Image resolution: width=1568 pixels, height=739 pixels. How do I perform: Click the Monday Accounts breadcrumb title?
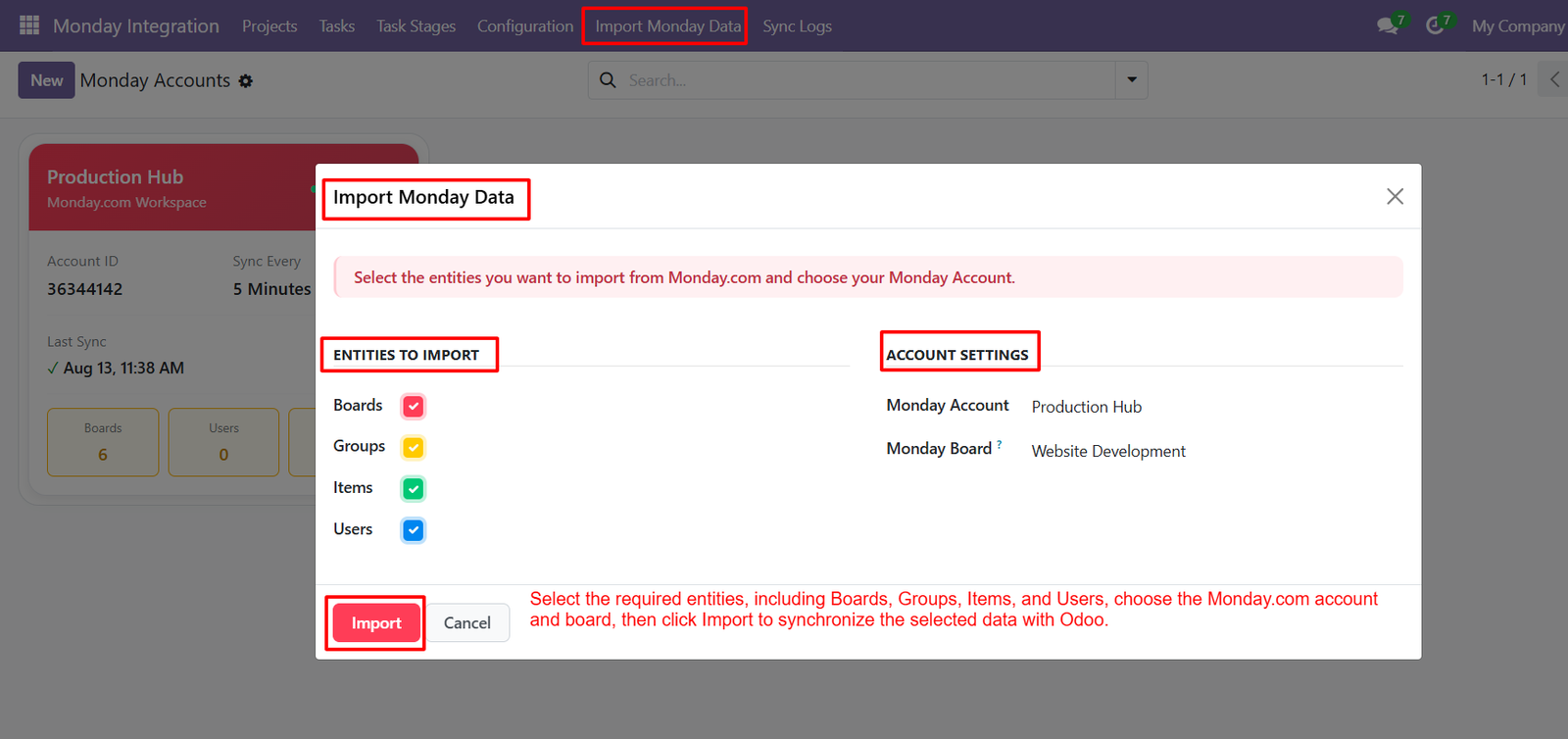[x=155, y=80]
